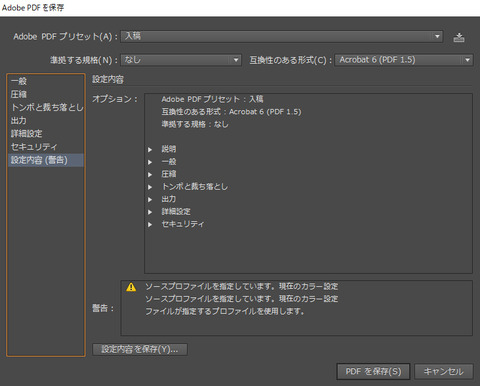Expand the 一般 section in options

(x=150, y=162)
